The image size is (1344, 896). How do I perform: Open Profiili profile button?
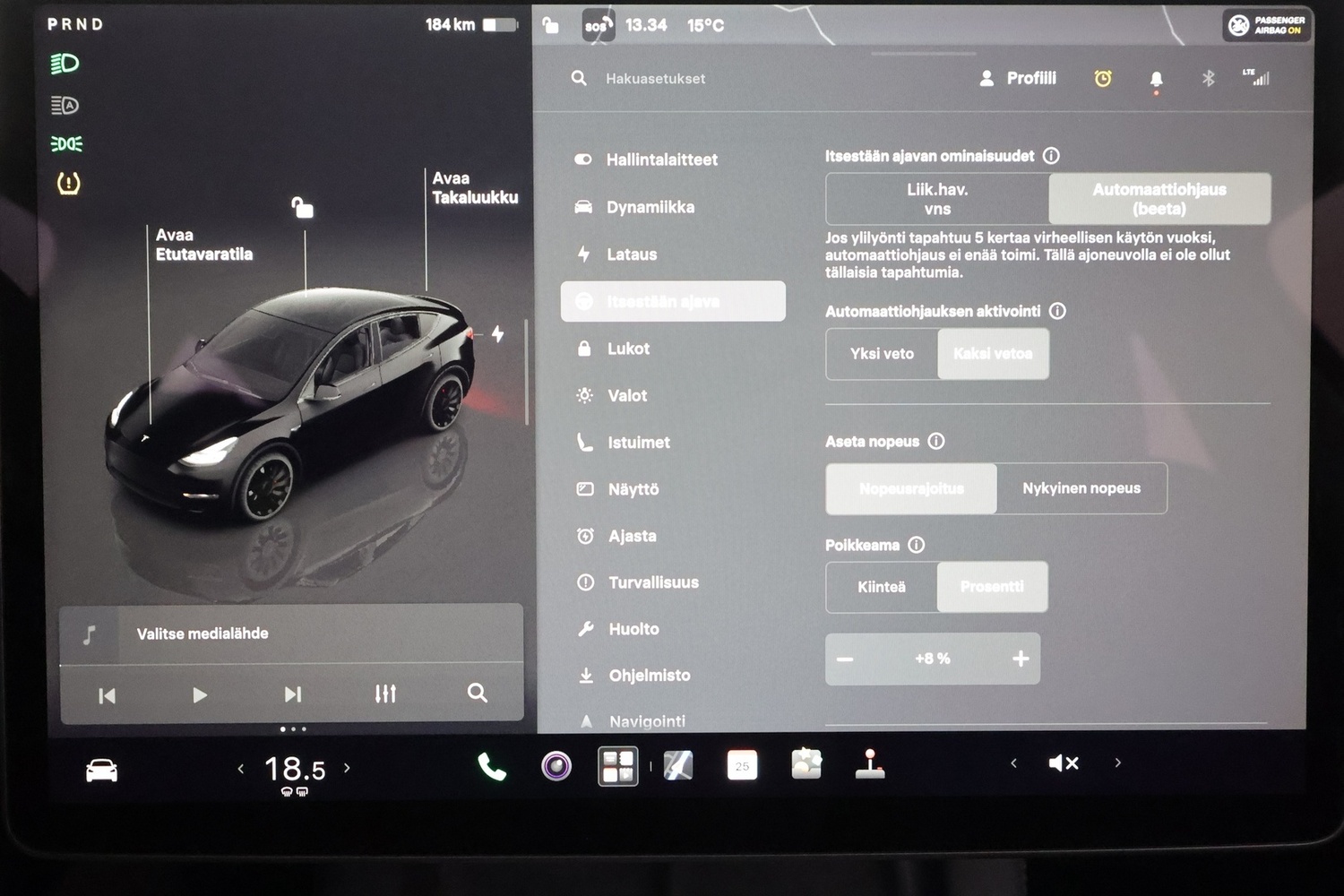click(1018, 78)
